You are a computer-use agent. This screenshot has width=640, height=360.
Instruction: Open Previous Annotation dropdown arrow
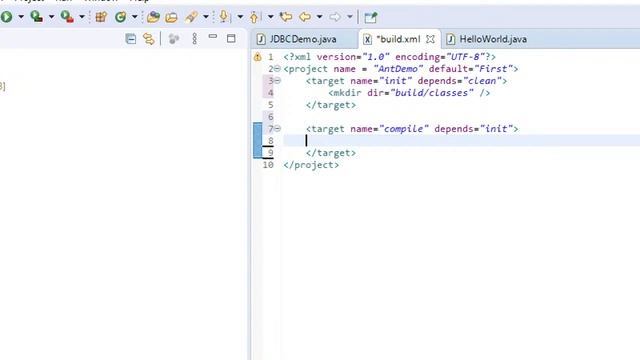coord(271,17)
